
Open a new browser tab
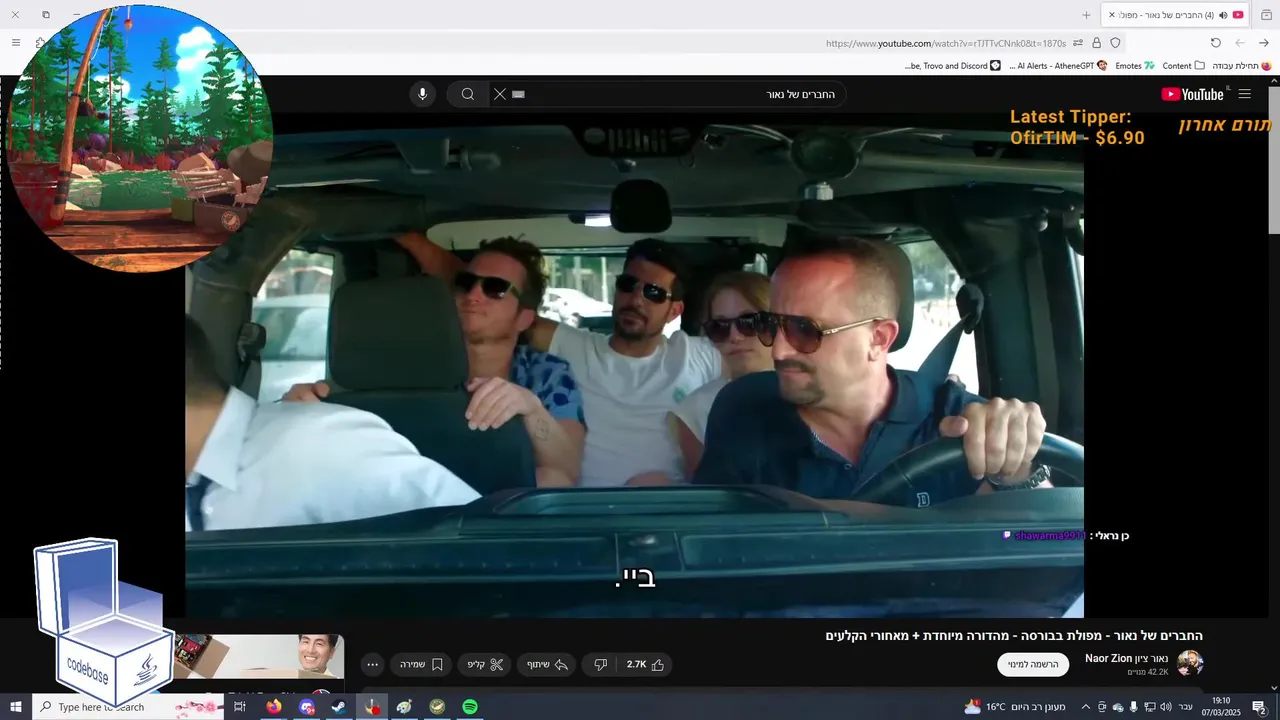tap(1086, 15)
